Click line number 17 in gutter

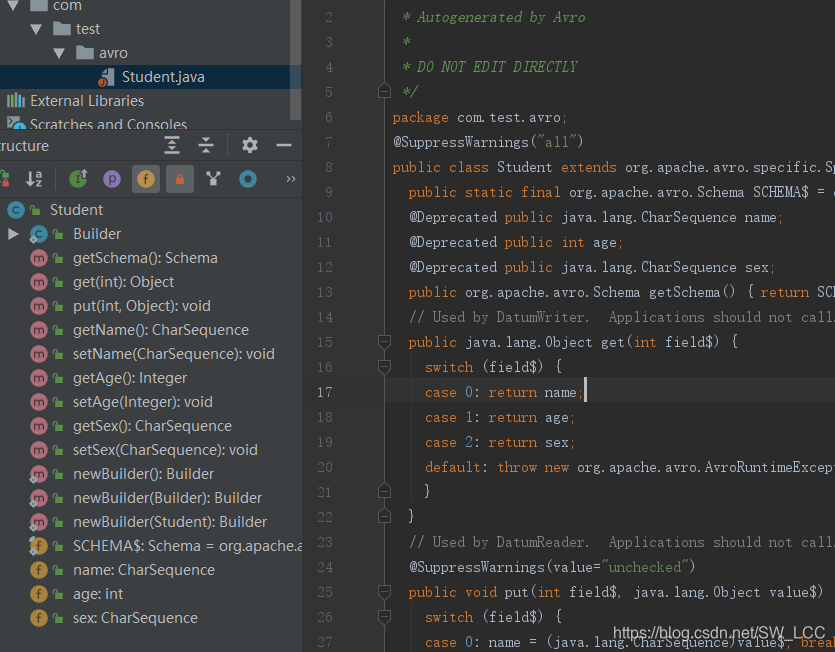[x=325, y=392]
